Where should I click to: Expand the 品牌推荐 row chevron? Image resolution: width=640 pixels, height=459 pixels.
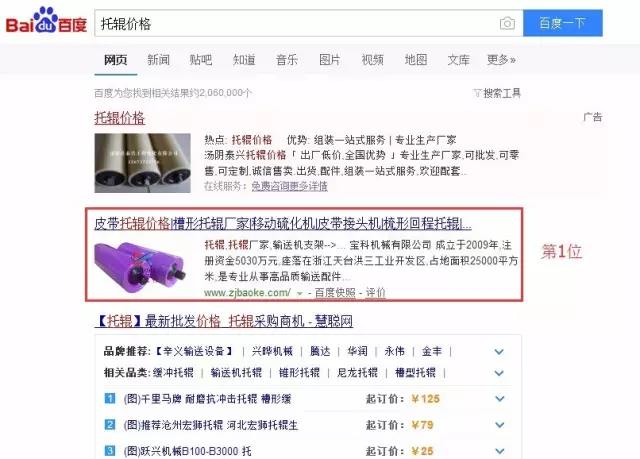[499, 351]
